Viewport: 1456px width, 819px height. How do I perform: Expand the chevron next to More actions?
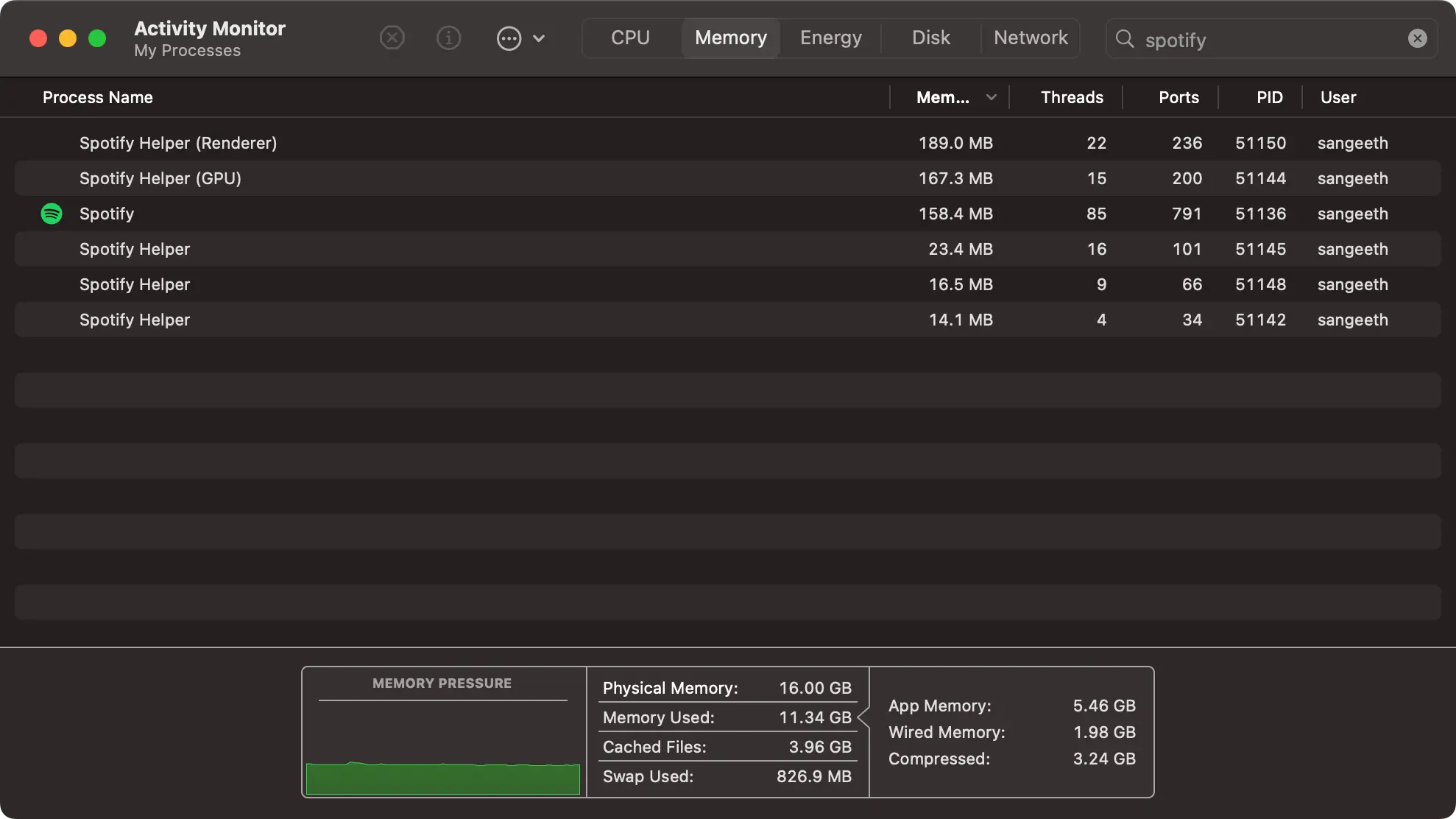539,38
